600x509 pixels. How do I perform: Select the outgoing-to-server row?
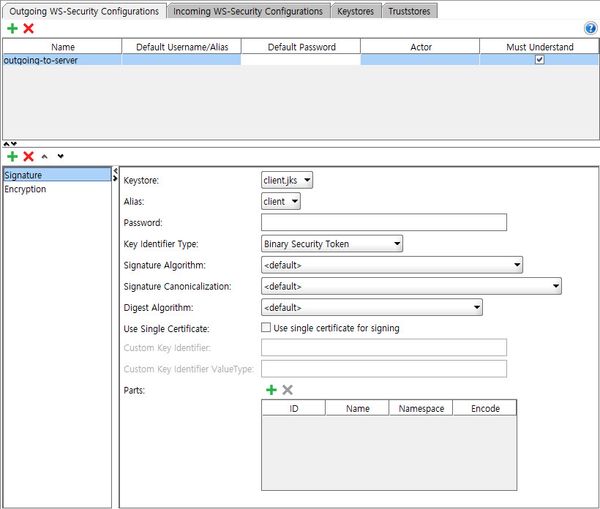pos(62,60)
